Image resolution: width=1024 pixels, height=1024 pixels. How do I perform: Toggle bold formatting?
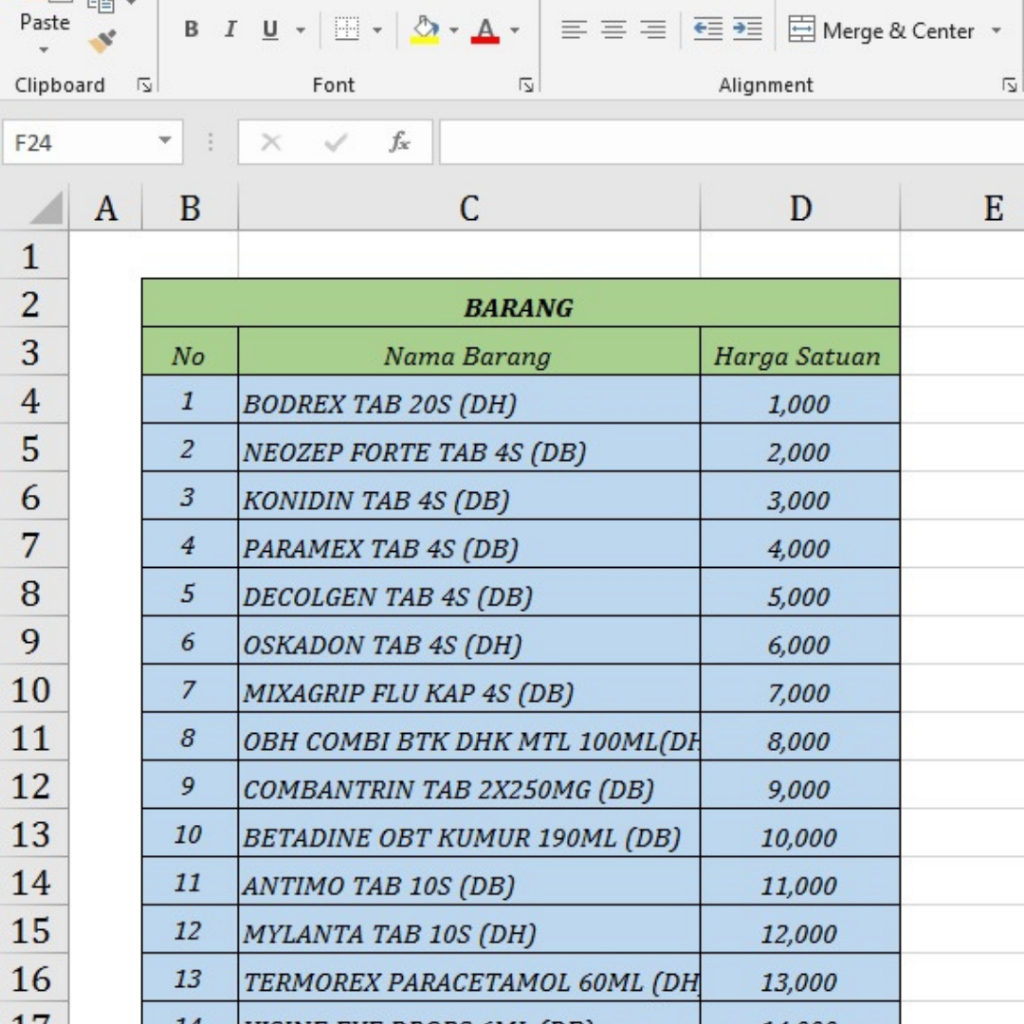191,30
